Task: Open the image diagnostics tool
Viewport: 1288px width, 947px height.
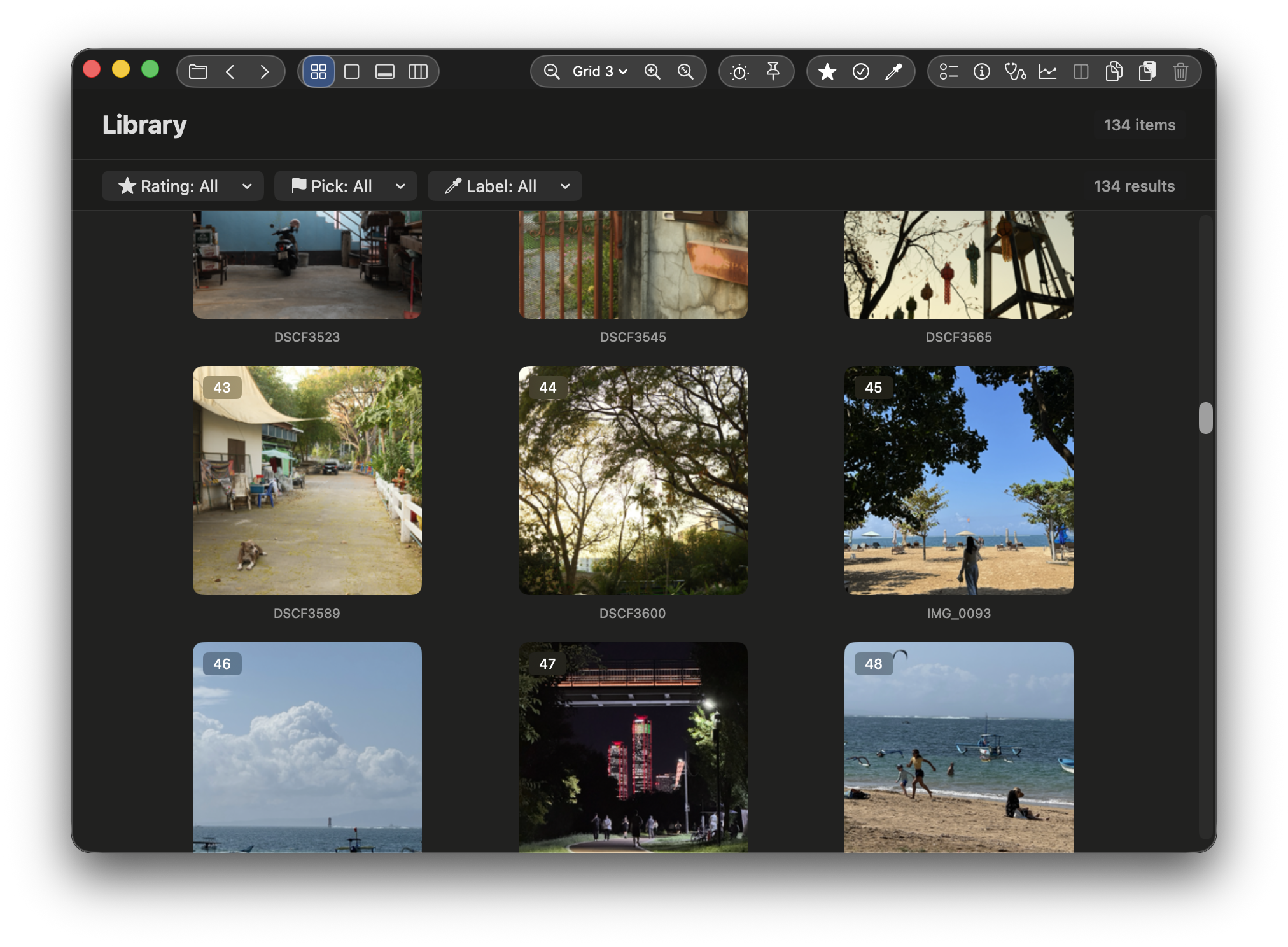Action: click(1016, 71)
